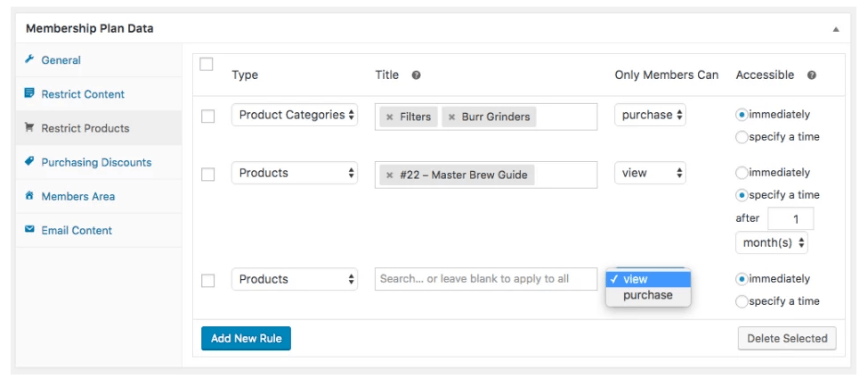Remove the Burr Grinders category tag

pyautogui.click(x=451, y=117)
